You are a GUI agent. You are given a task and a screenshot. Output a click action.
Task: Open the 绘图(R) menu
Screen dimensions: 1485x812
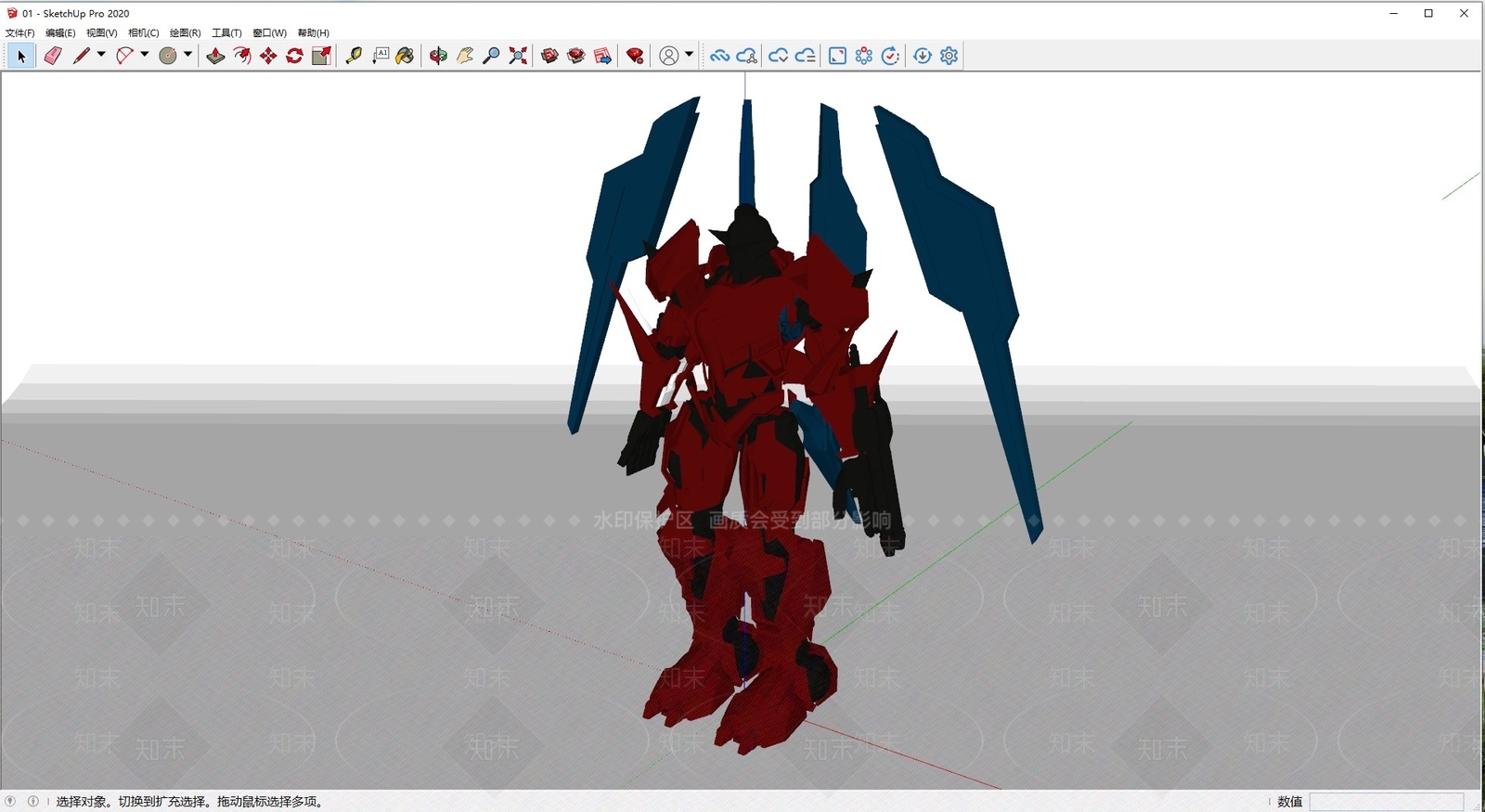click(186, 32)
